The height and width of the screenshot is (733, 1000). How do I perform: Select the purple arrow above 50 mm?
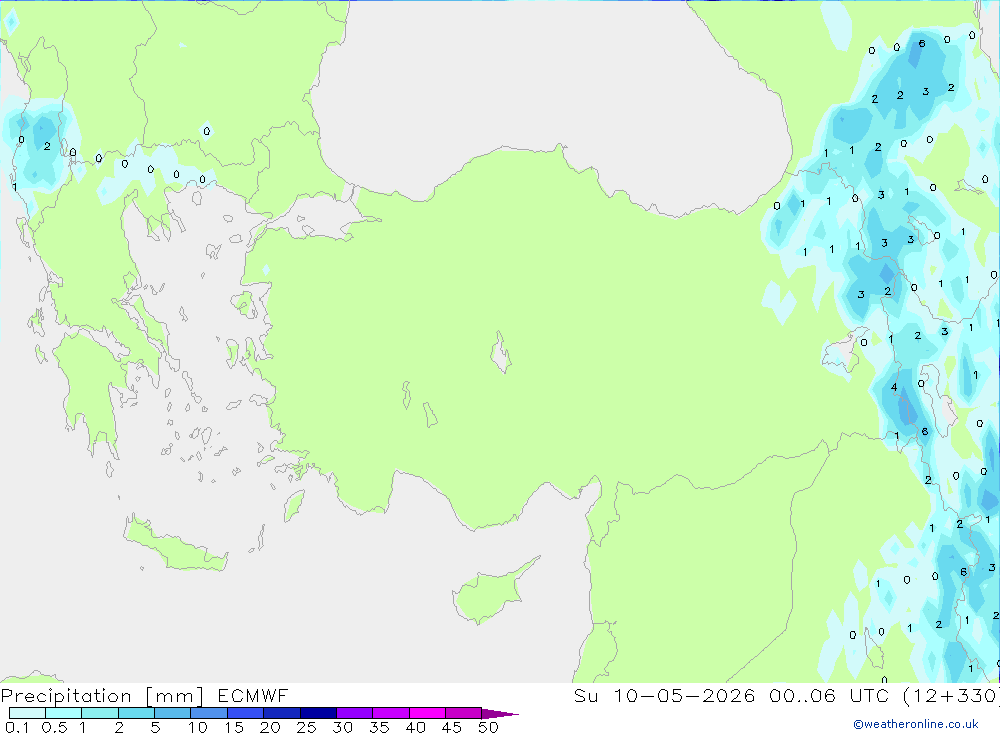coord(500,713)
